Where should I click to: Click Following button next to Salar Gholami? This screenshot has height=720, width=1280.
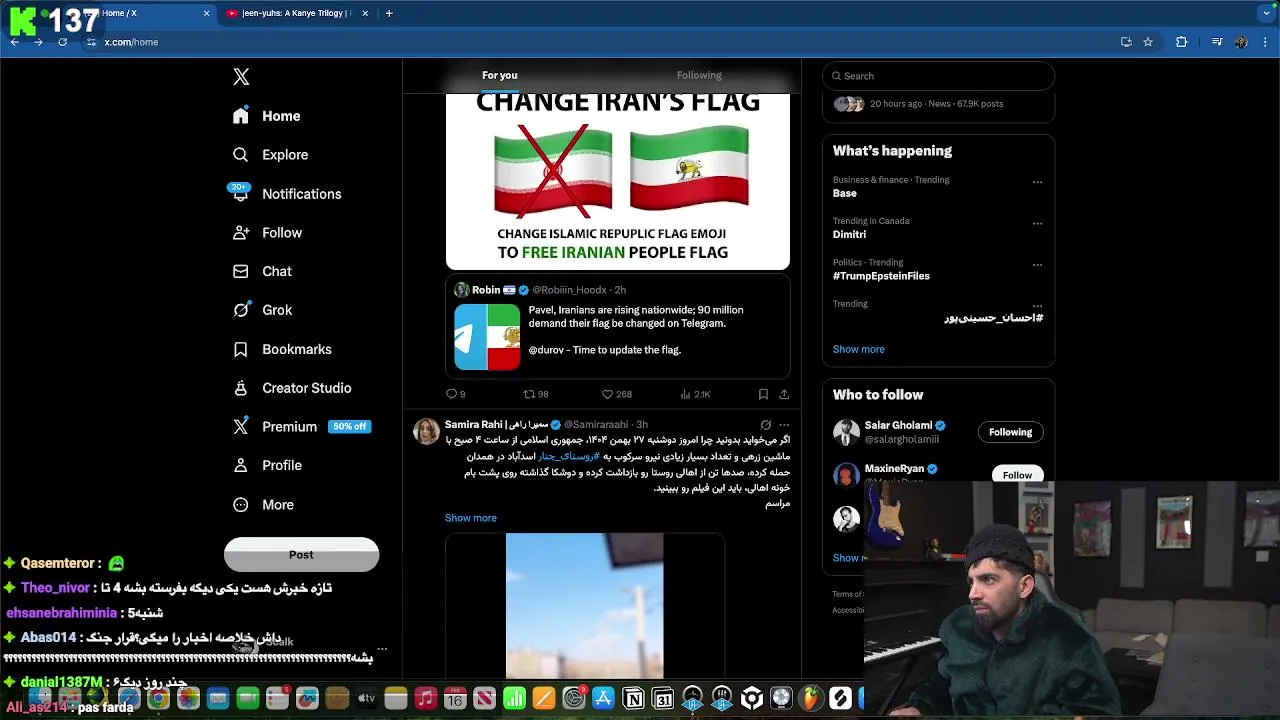[x=1010, y=432]
